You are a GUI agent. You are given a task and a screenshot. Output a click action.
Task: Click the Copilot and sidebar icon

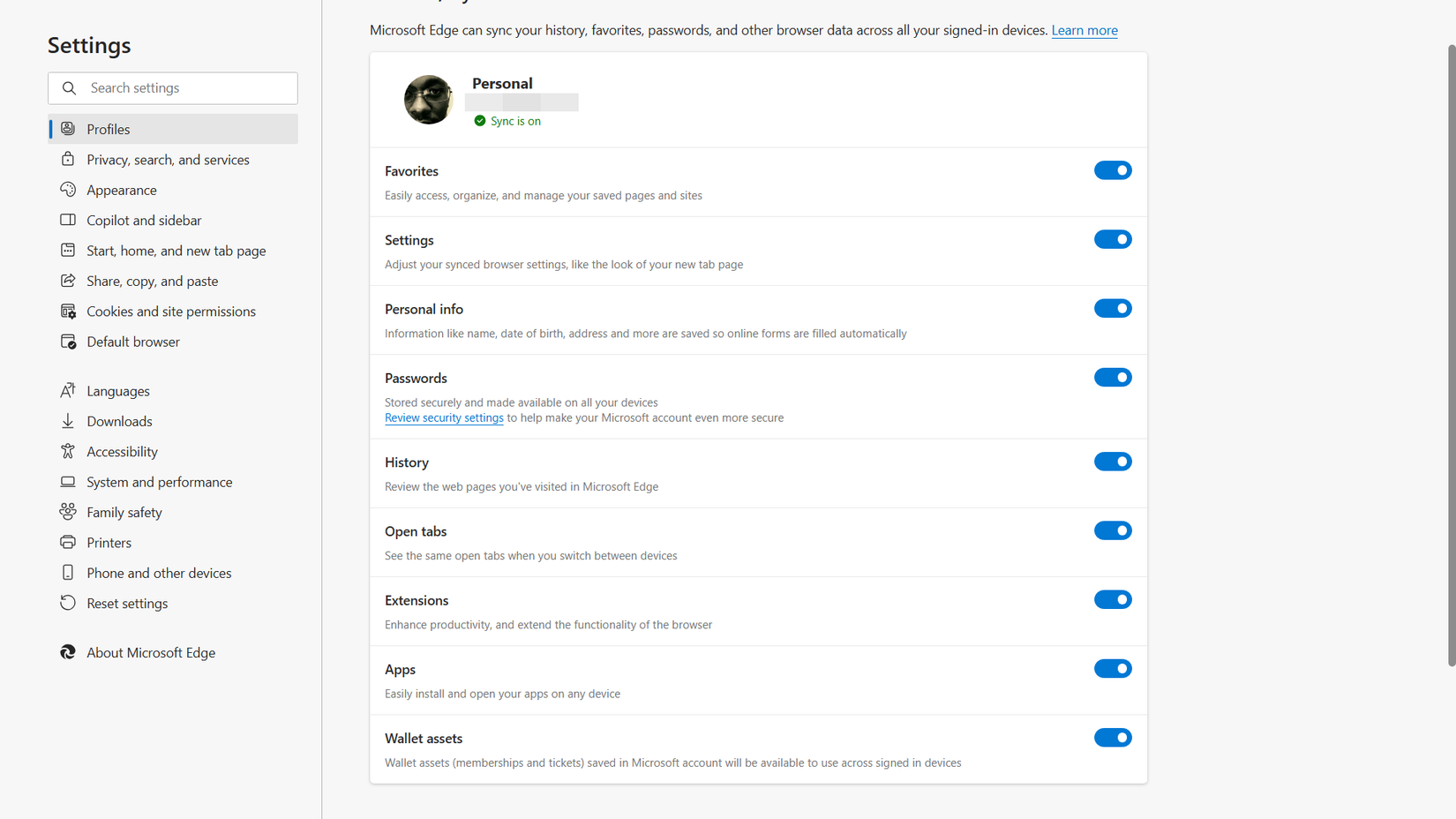[68, 220]
